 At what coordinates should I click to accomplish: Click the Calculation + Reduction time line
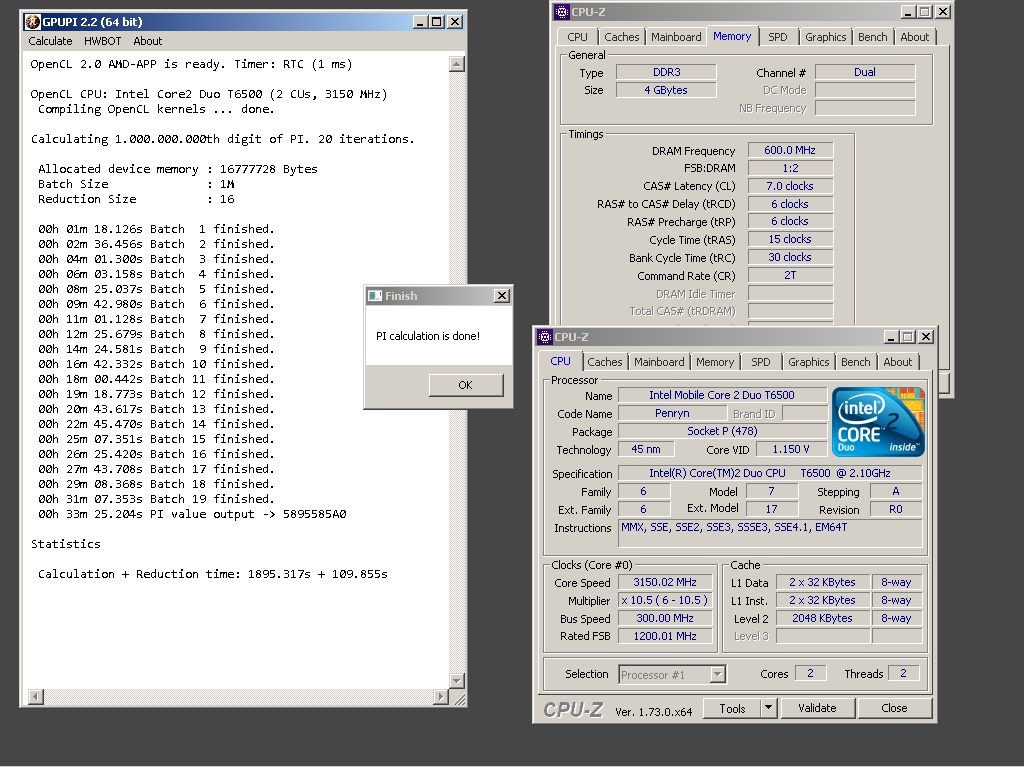click(213, 575)
